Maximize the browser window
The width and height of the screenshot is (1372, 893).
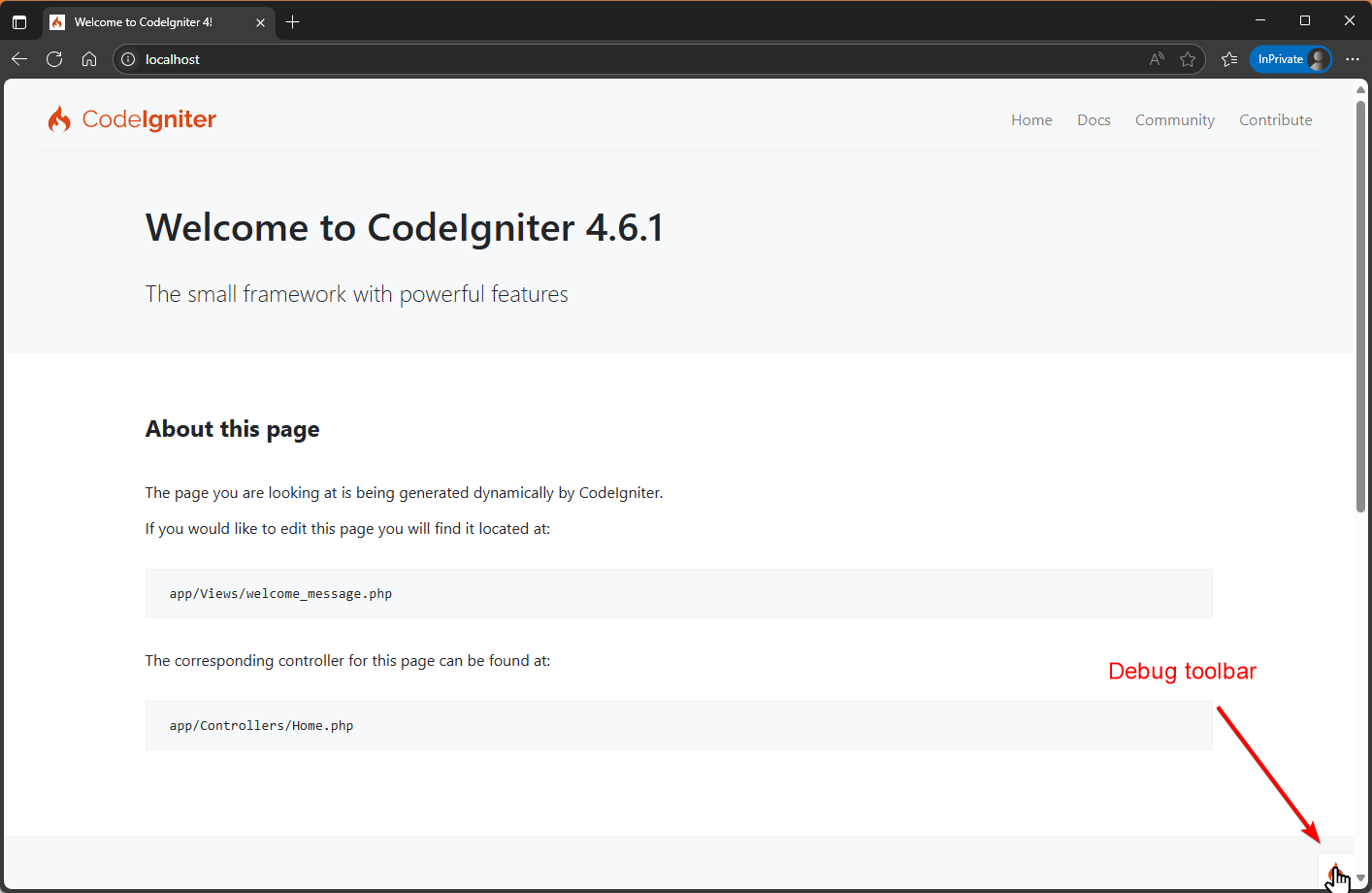[1305, 20]
